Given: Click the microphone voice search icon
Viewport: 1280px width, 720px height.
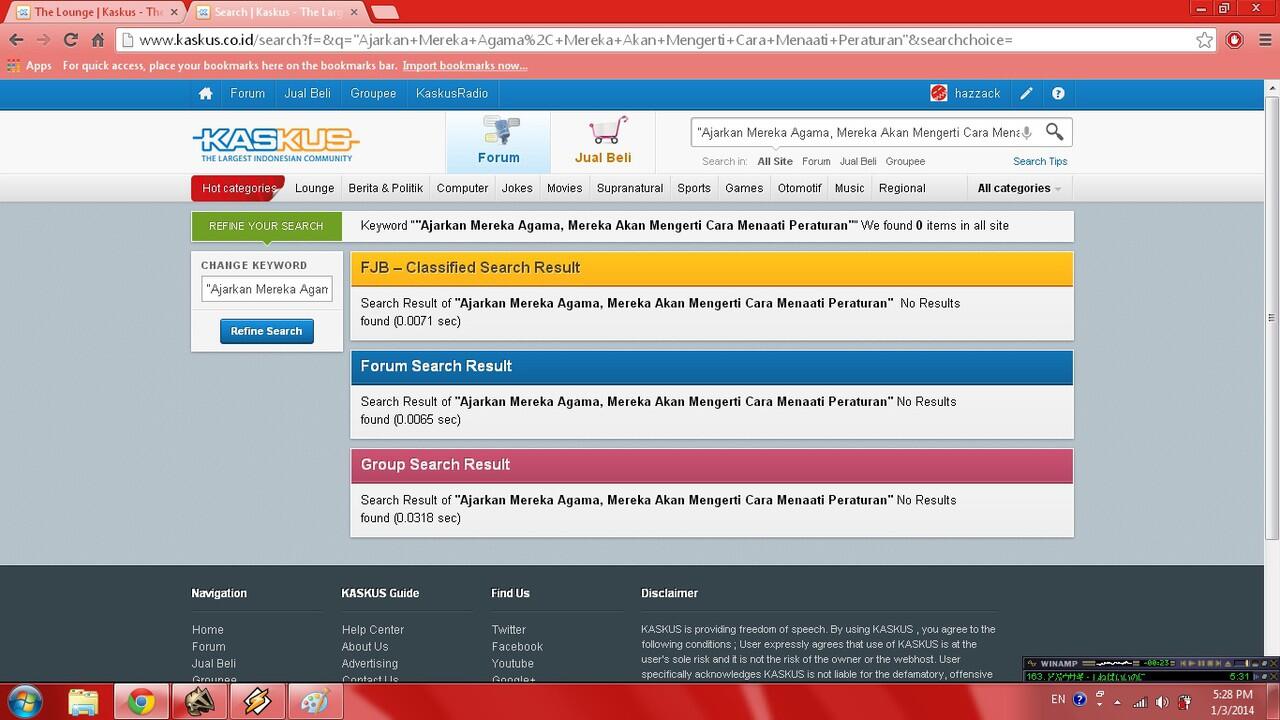Looking at the screenshot, I should pyautogui.click(x=1026, y=132).
